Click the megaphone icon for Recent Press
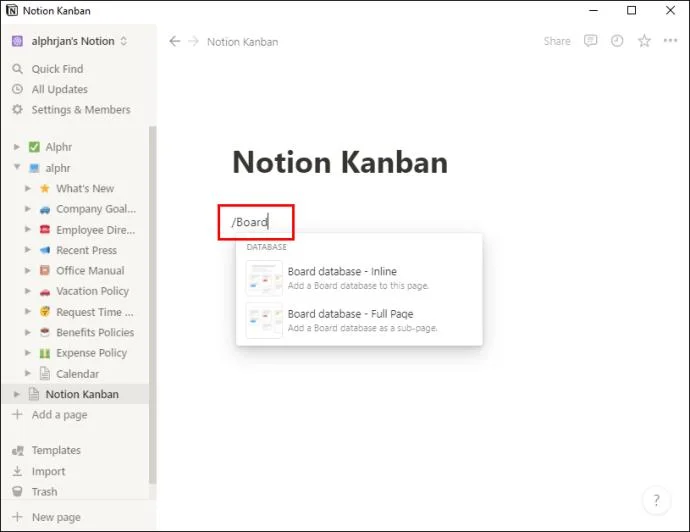The width and height of the screenshot is (690, 532). coord(45,250)
